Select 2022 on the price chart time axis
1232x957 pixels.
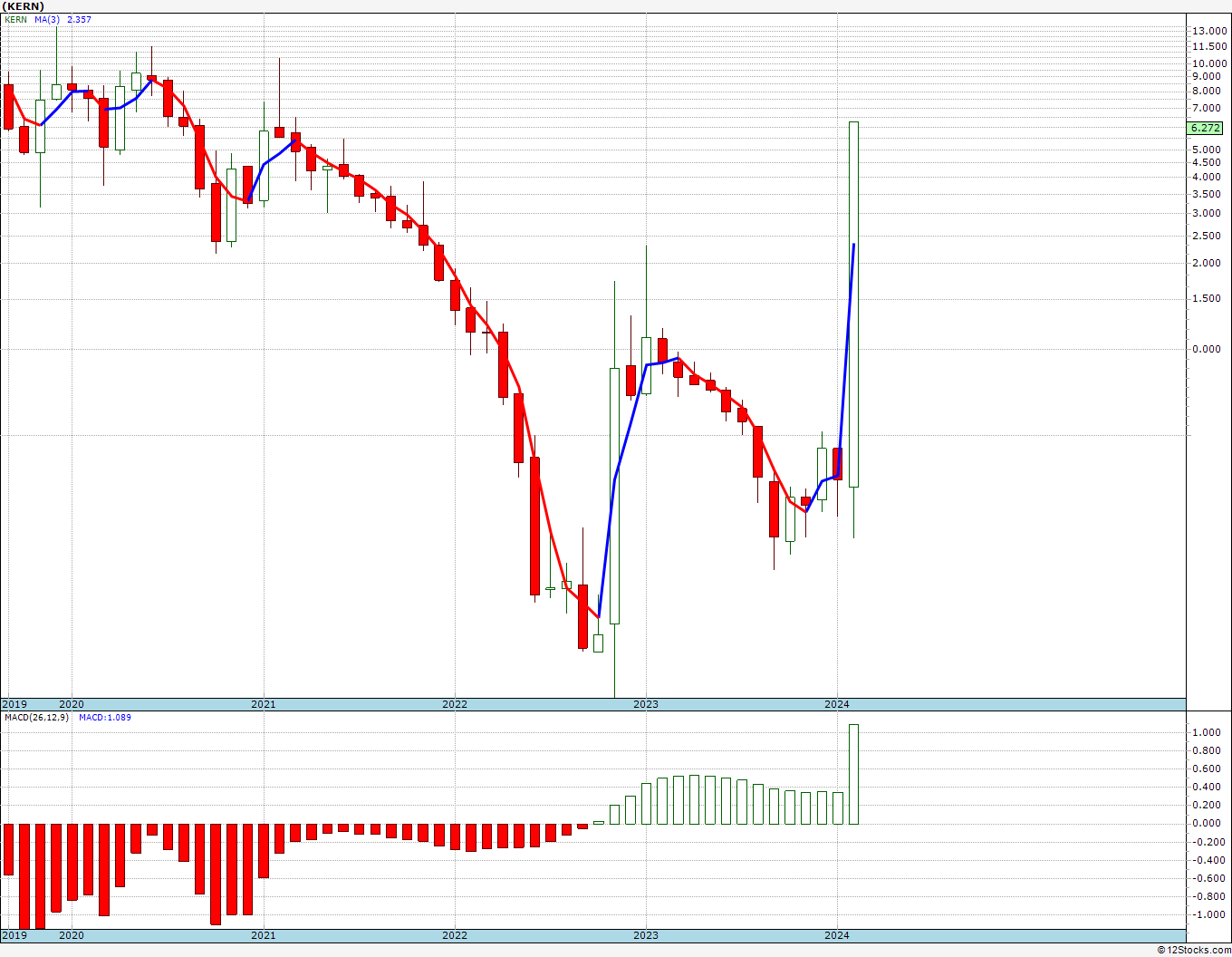pyautogui.click(x=455, y=704)
